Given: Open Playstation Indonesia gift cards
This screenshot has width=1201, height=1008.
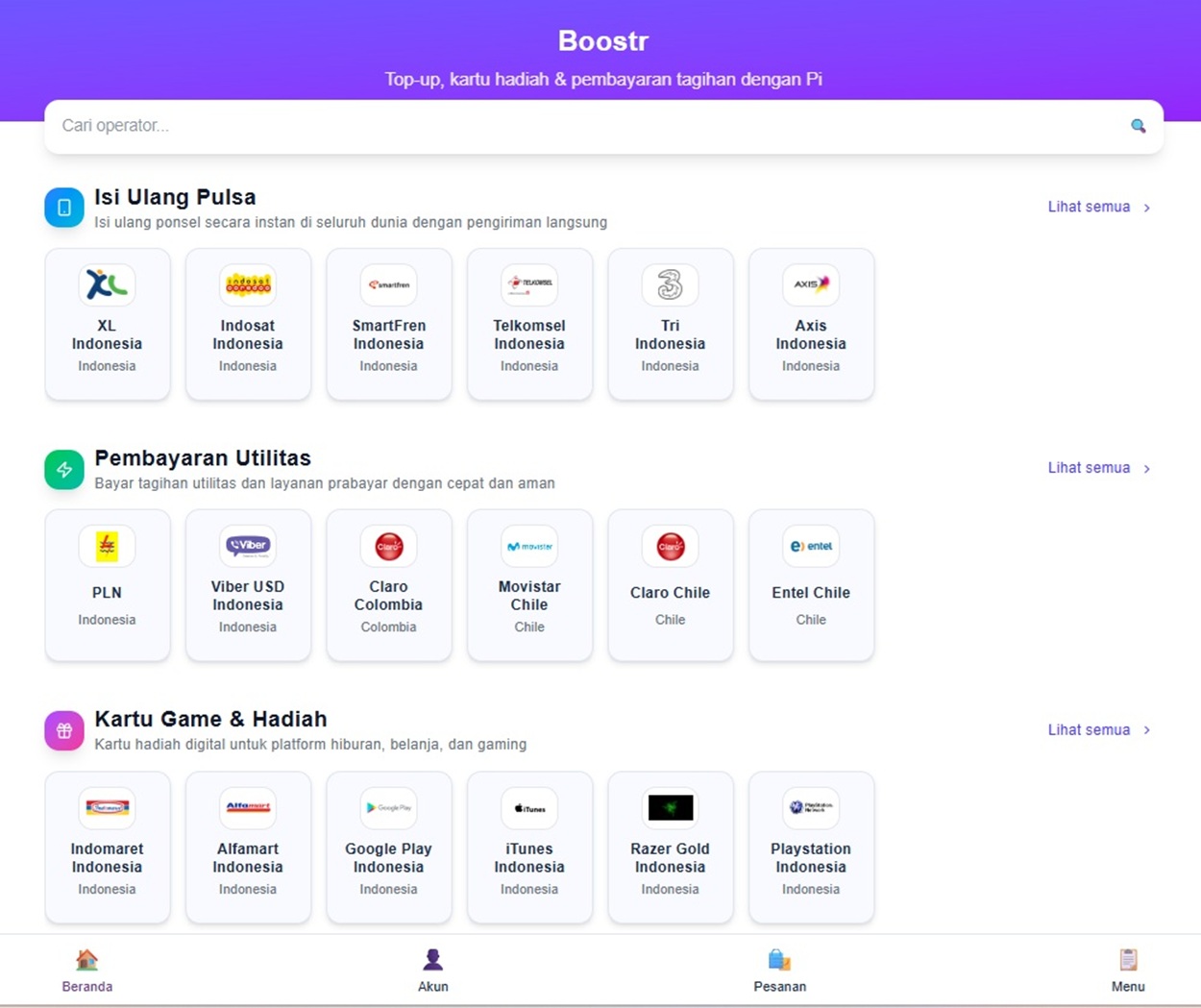Looking at the screenshot, I should click(x=810, y=847).
